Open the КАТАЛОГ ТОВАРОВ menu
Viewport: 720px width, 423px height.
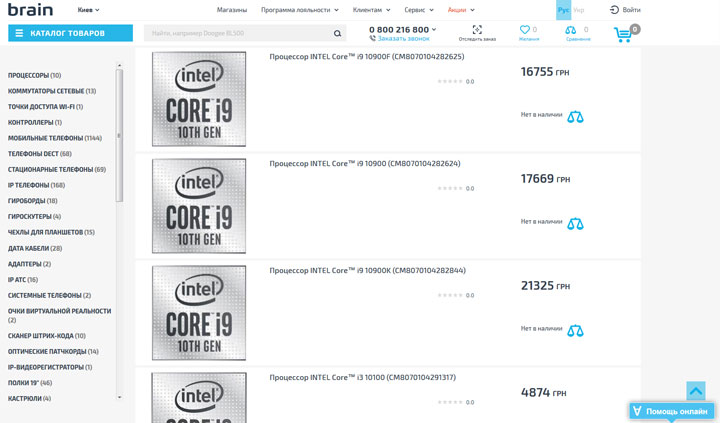click(70, 33)
